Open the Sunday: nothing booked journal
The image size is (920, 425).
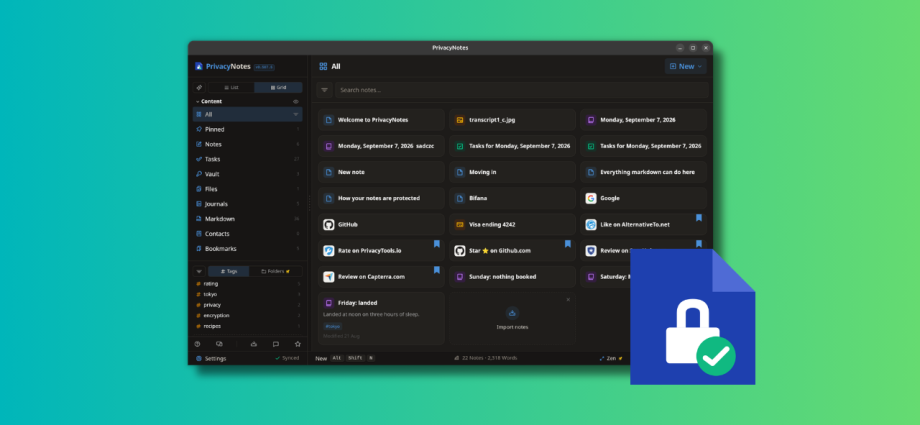coord(512,276)
